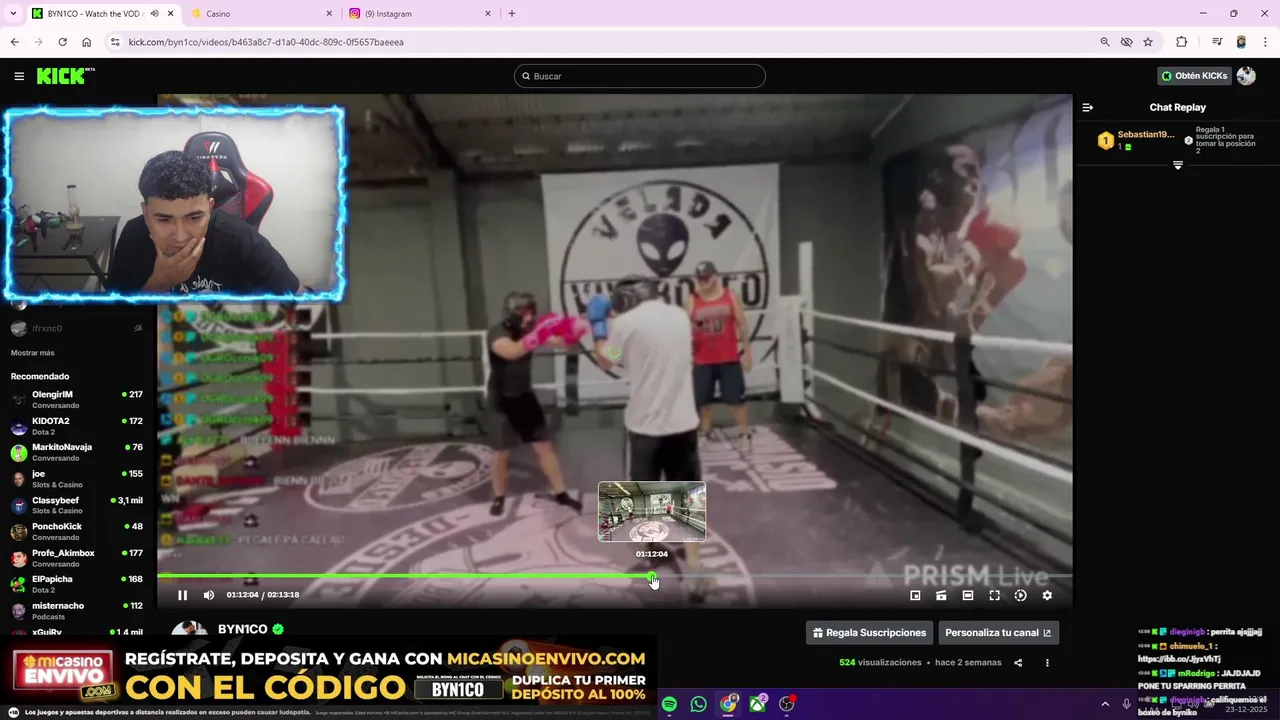1280x720 pixels.
Task: Go back in browser history
Action: [14, 42]
